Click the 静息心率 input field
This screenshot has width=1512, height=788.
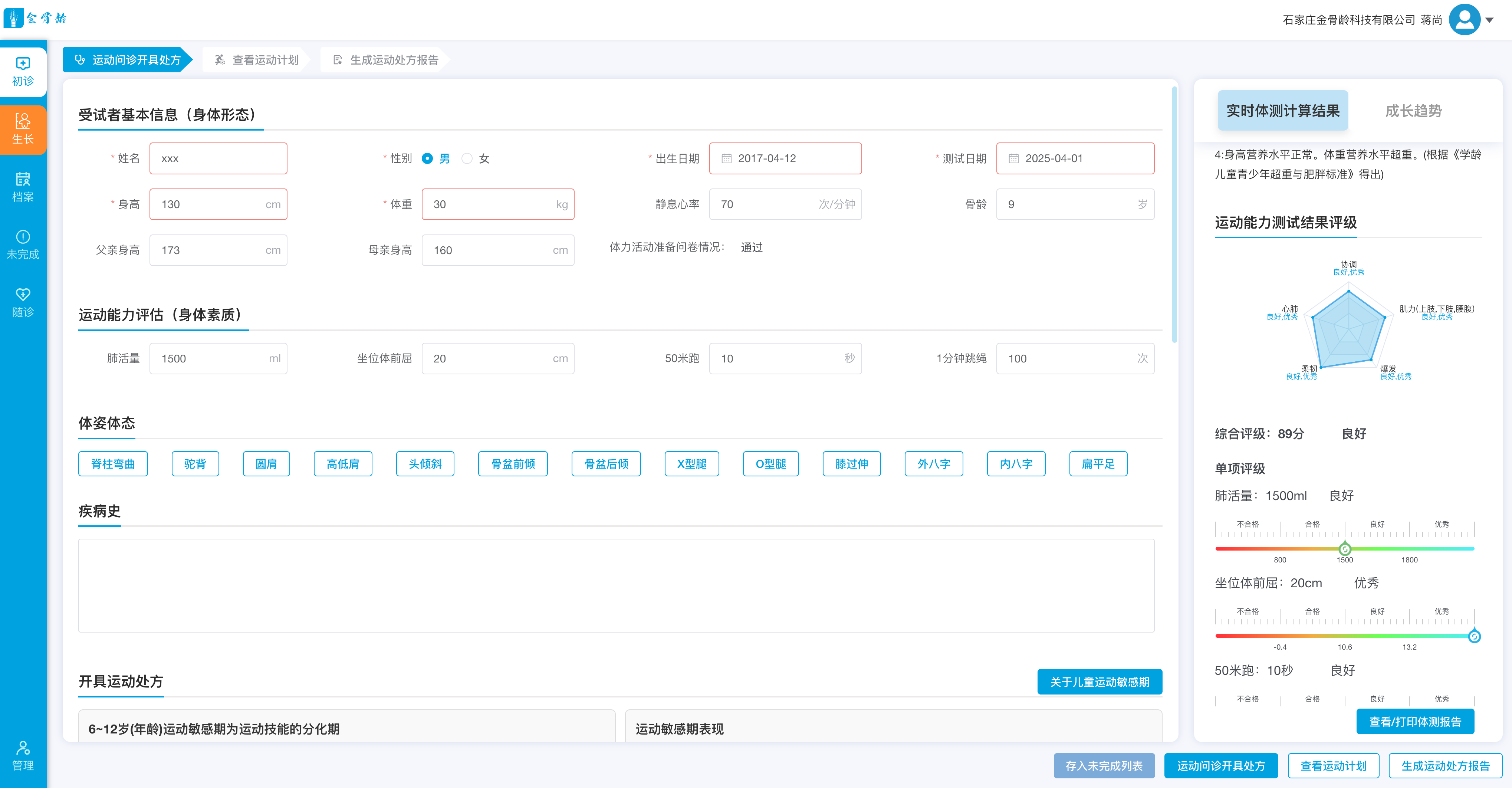pyautogui.click(x=785, y=204)
